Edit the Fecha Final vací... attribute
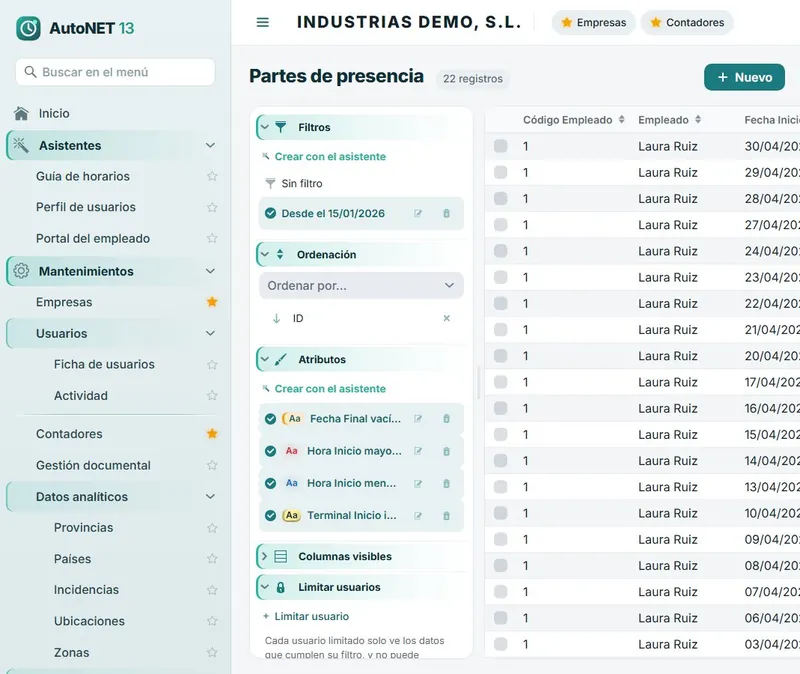800x674 pixels. (x=418, y=419)
